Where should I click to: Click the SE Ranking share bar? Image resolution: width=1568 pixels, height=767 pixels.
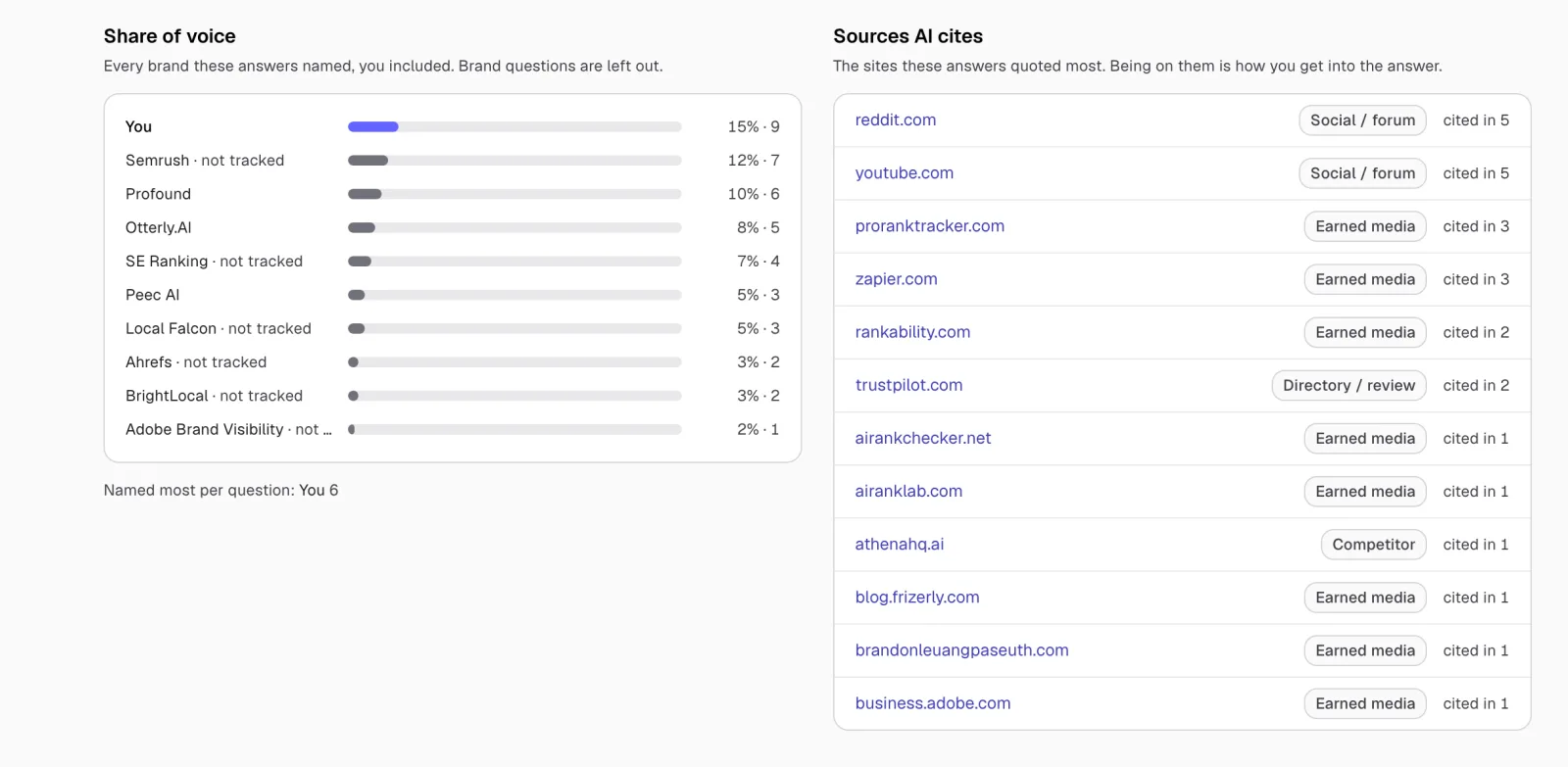(514, 261)
